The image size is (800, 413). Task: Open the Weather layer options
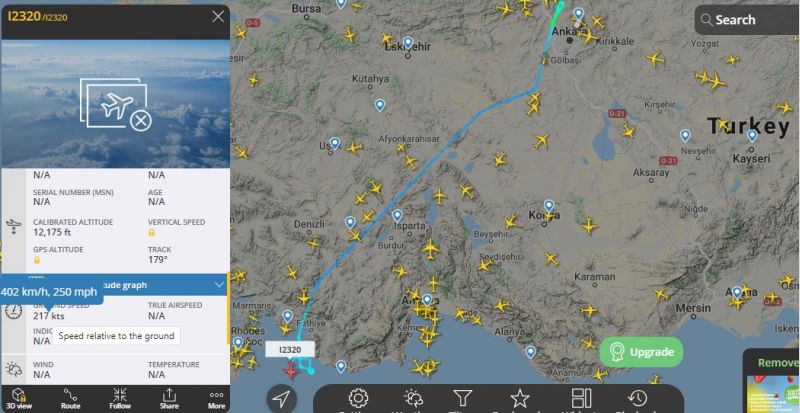click(x=413, y=399)
